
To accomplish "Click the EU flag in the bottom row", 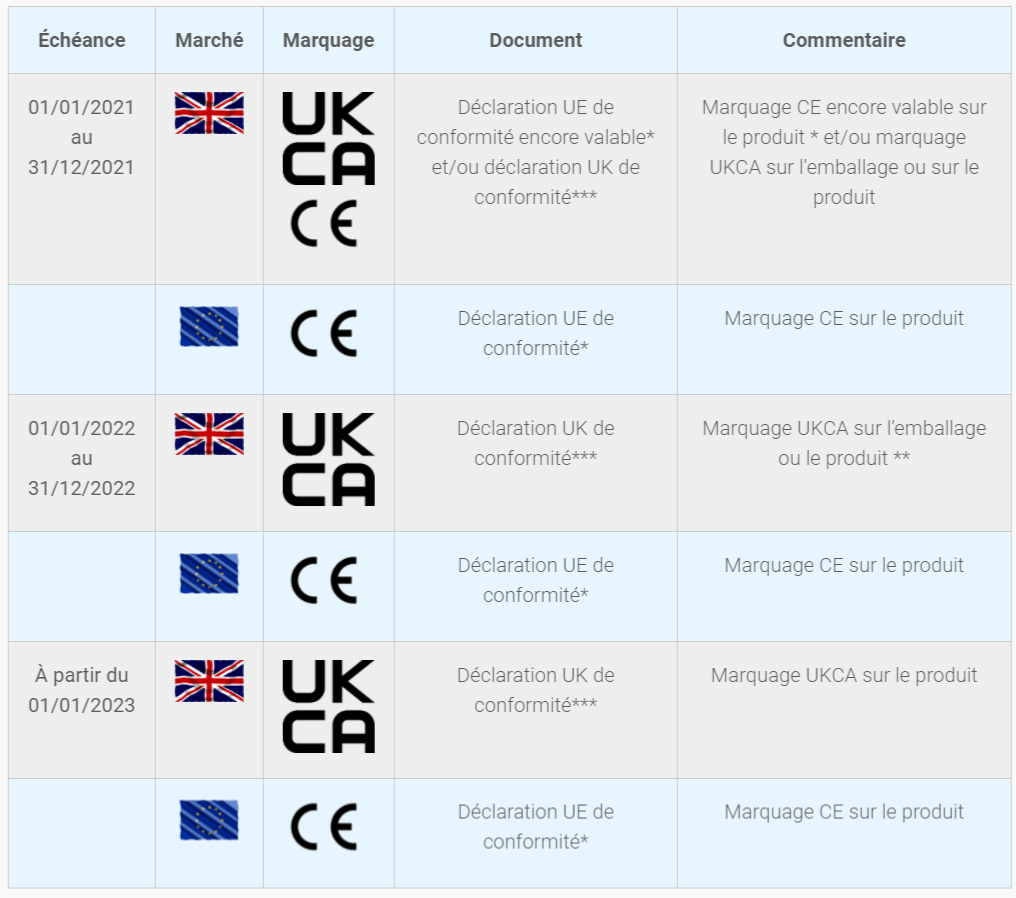I will (209, 820).
